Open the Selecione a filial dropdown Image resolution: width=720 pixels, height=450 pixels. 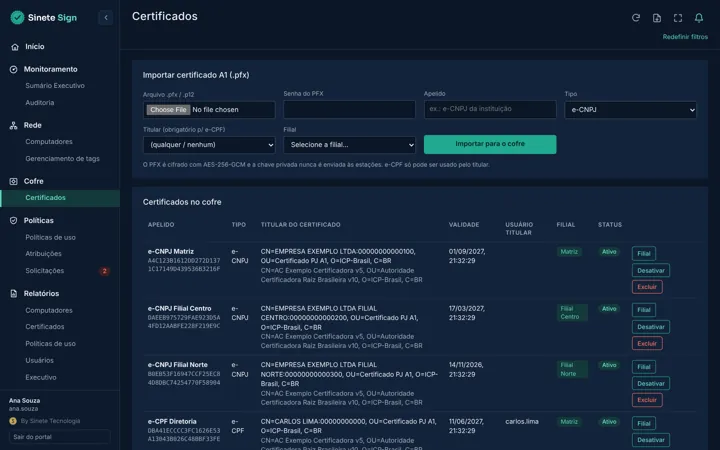click(x=349, y=145)
